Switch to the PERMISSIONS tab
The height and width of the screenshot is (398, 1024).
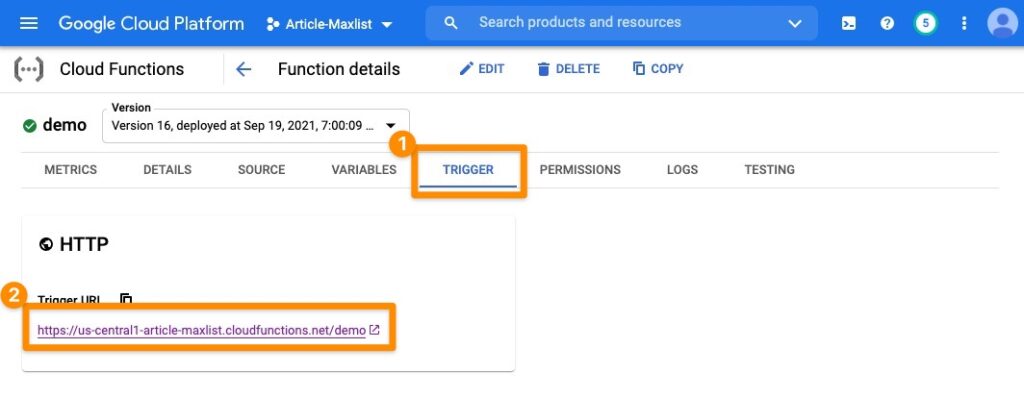point(580,170)
